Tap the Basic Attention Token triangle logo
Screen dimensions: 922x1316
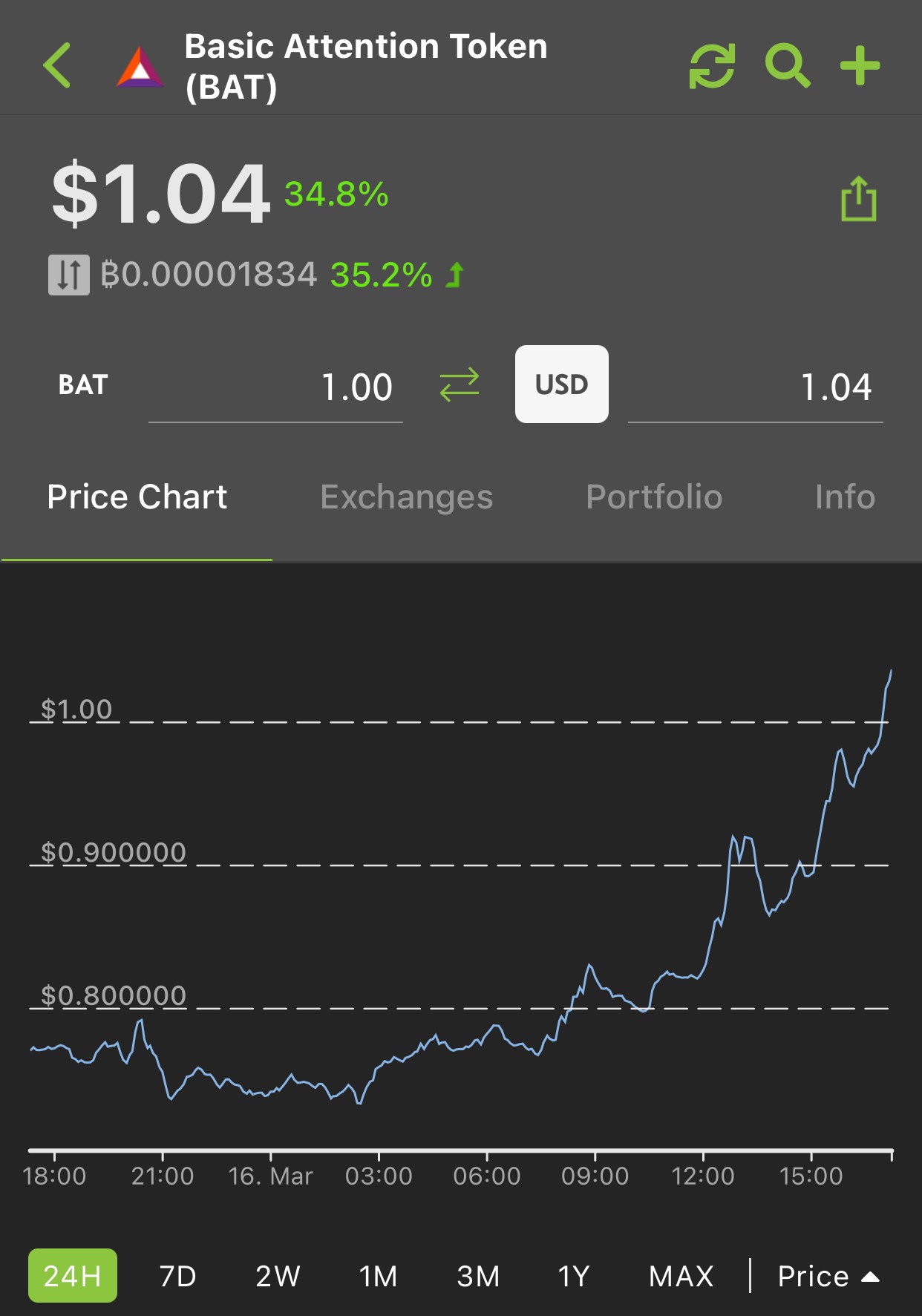pyautogui.click(x=140, y=67)
